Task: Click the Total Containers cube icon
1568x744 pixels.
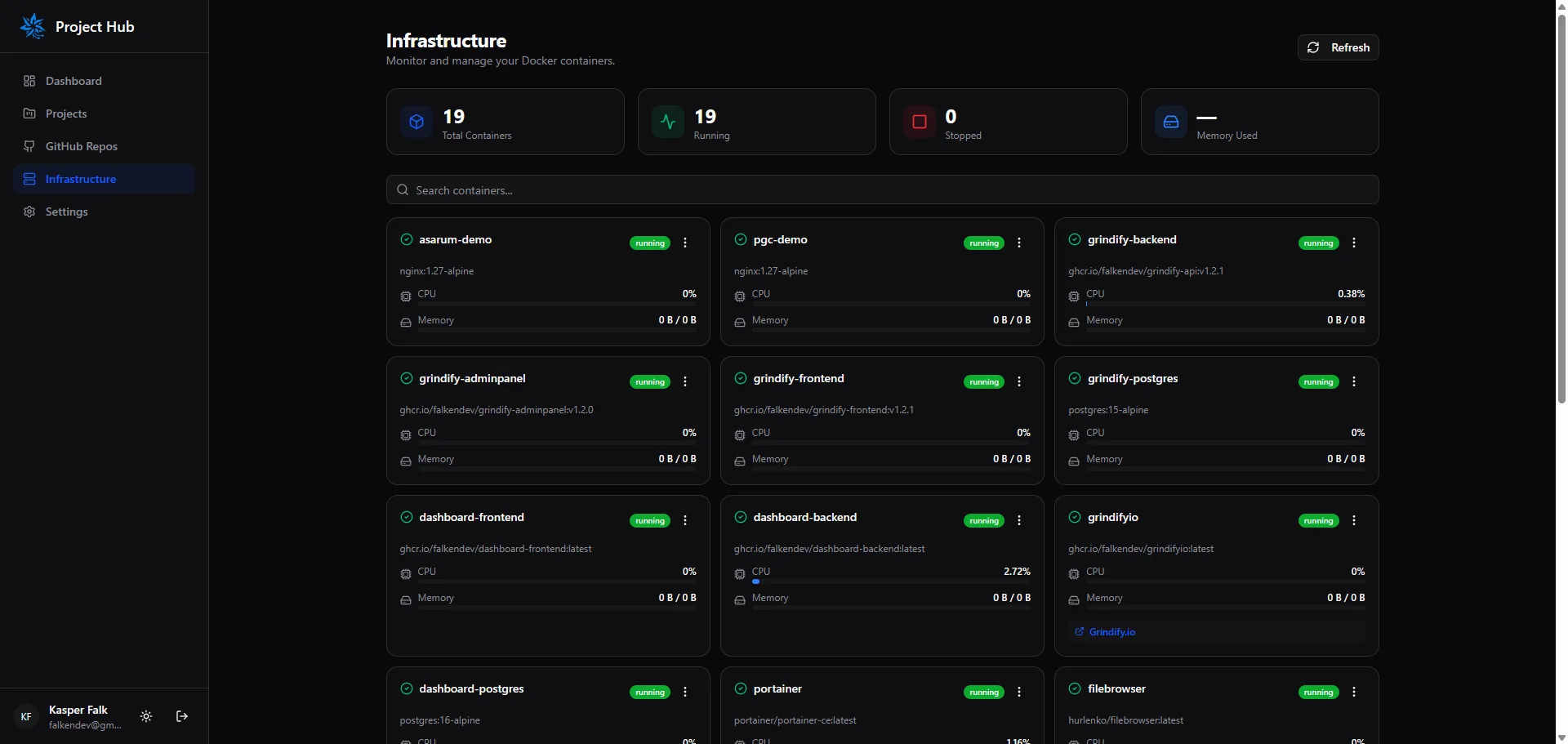Action: tap(416, 122)
